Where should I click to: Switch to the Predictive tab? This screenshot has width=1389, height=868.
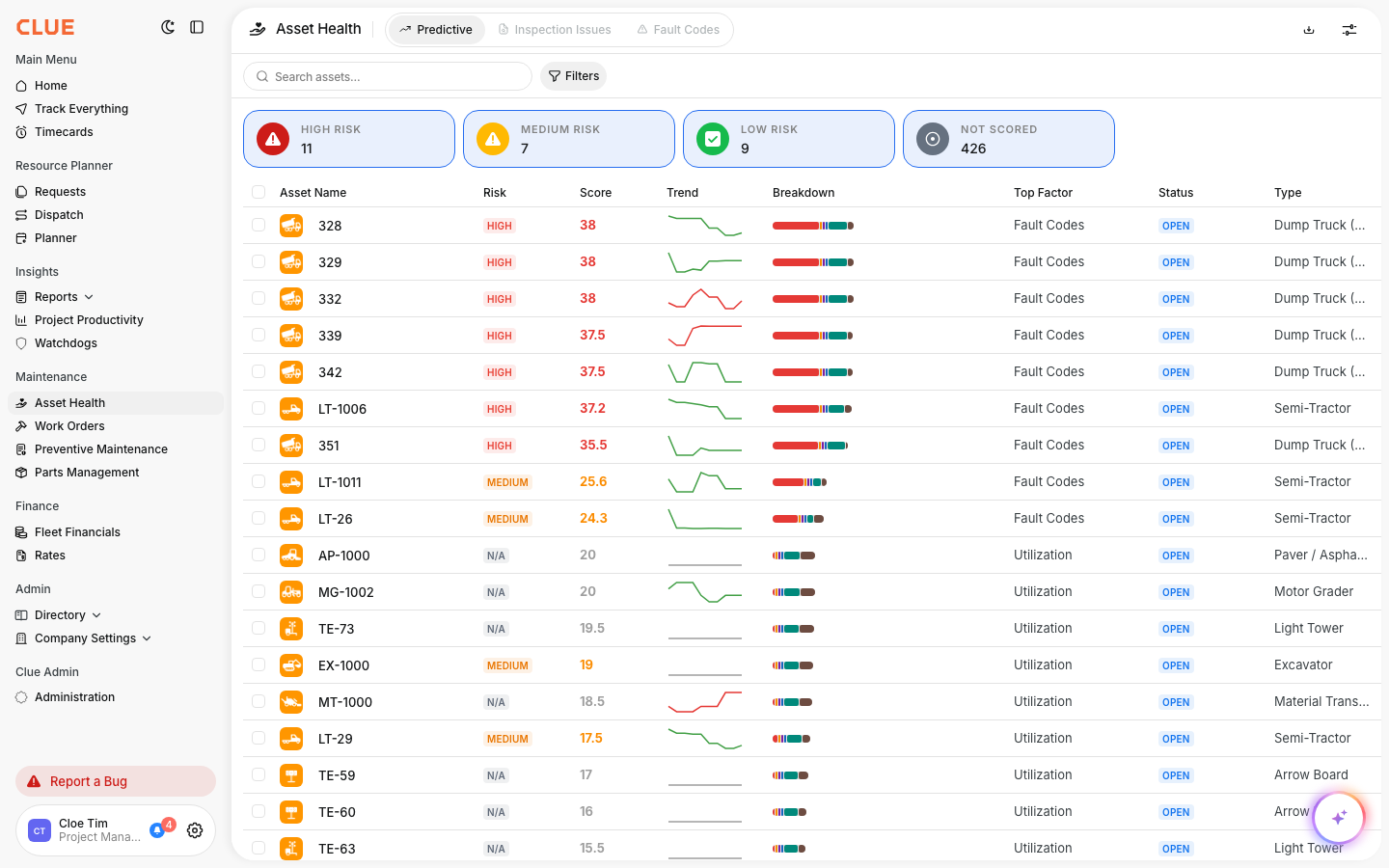pyautogui.click(x=436, y=30)
